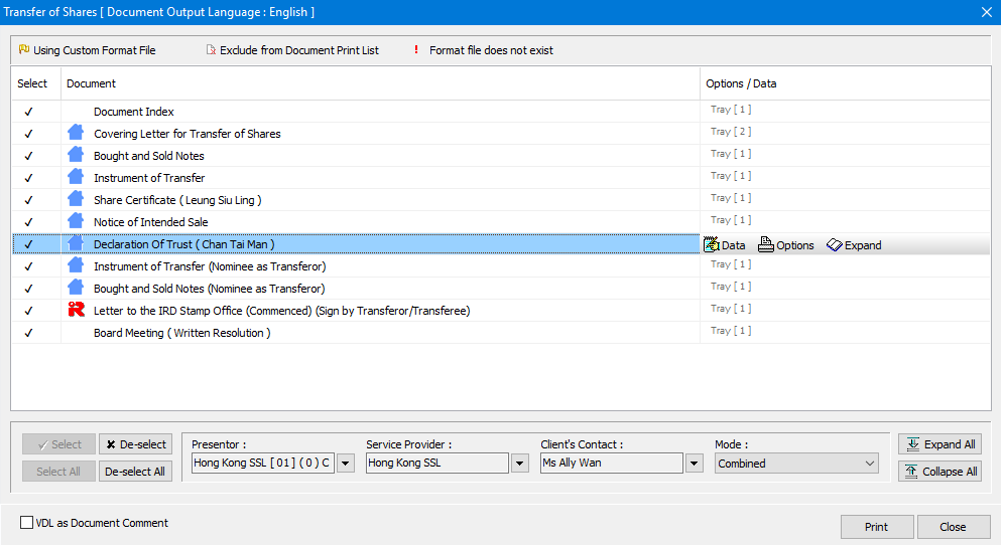The width and height of the screenshot is (1001, 545).
Task: Click blue icon beside Notice of Intended Sale
Action: 75,221
